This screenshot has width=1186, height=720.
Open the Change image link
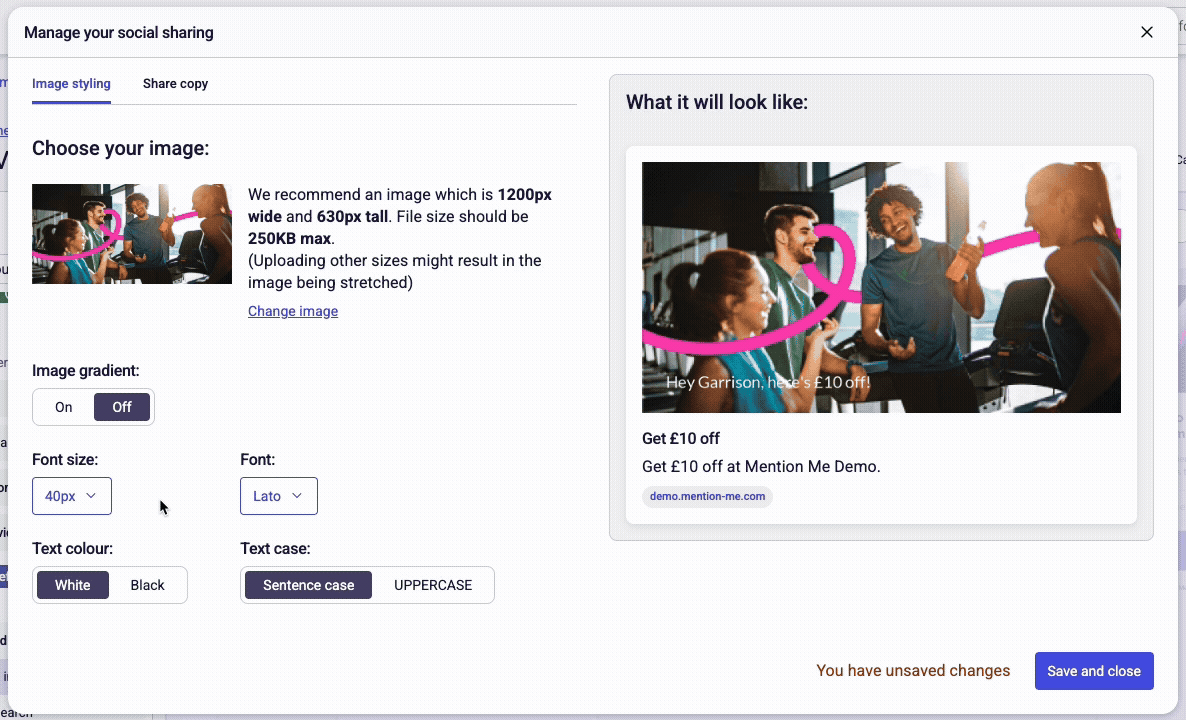(292, 311)
